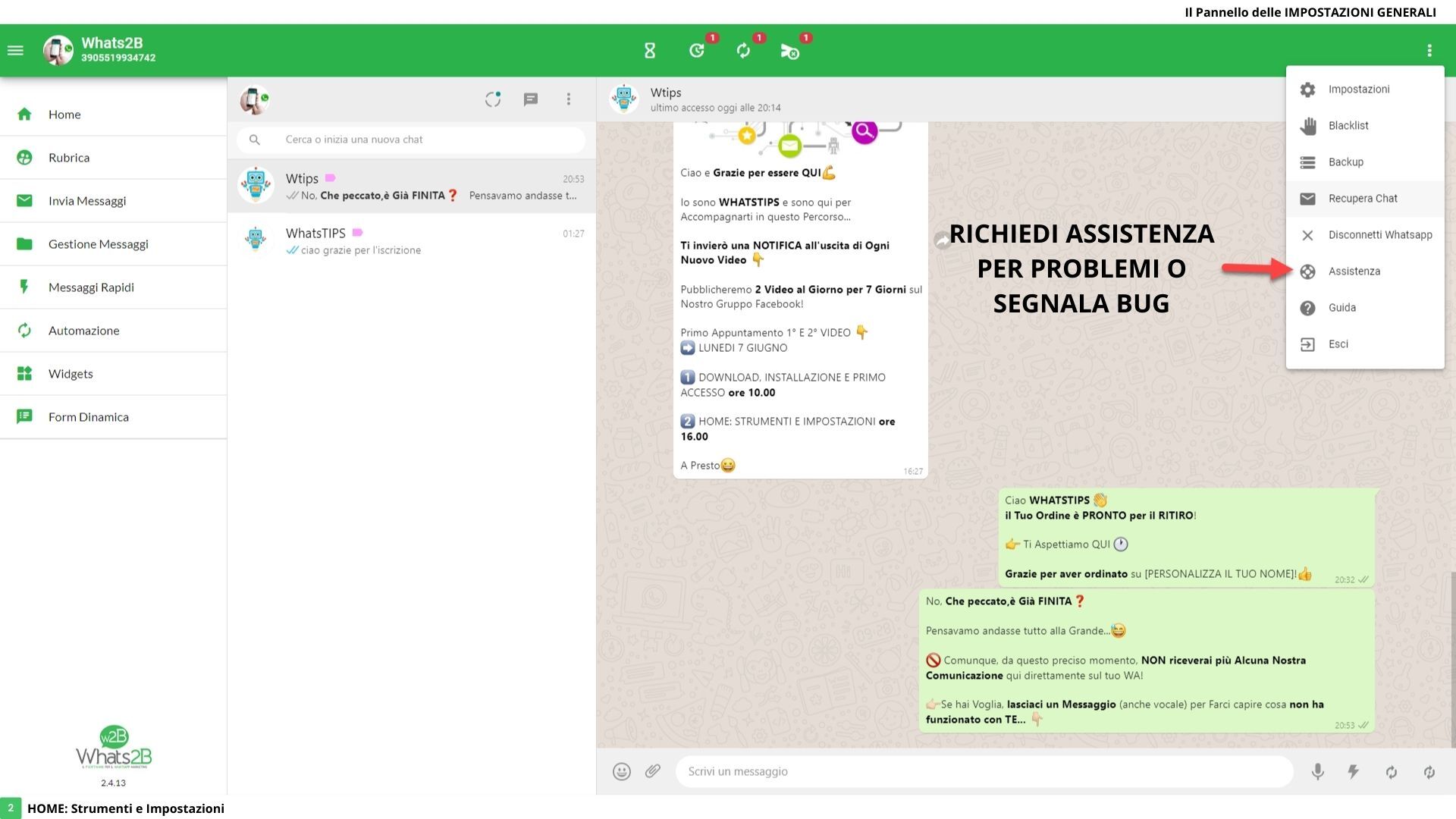Image resolution: width=1456 pixels, height=819 pixels.
Task: Open Rubrica contacts
Action: point(114,158)
